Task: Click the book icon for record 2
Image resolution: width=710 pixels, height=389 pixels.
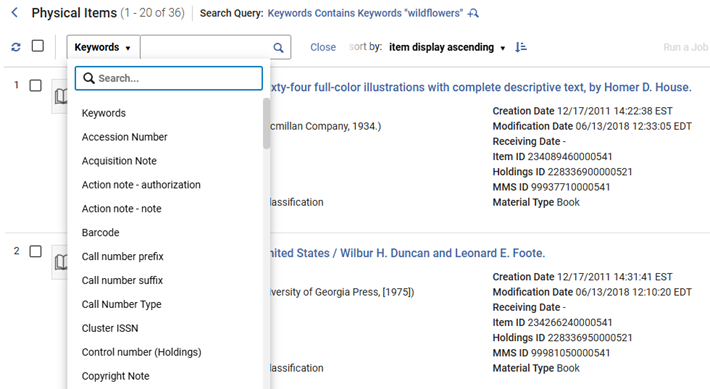Action: click(x=61, y=262)
